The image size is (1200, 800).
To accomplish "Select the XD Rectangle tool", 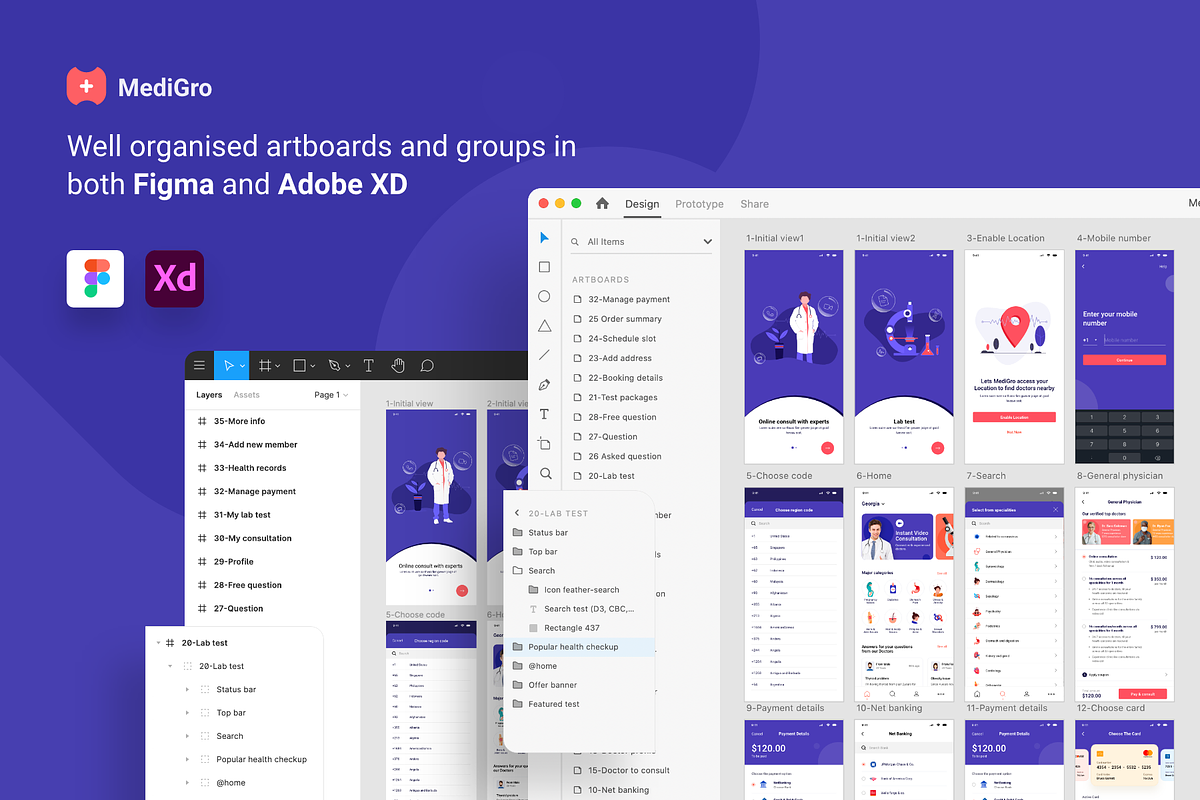I will (544, 267).
